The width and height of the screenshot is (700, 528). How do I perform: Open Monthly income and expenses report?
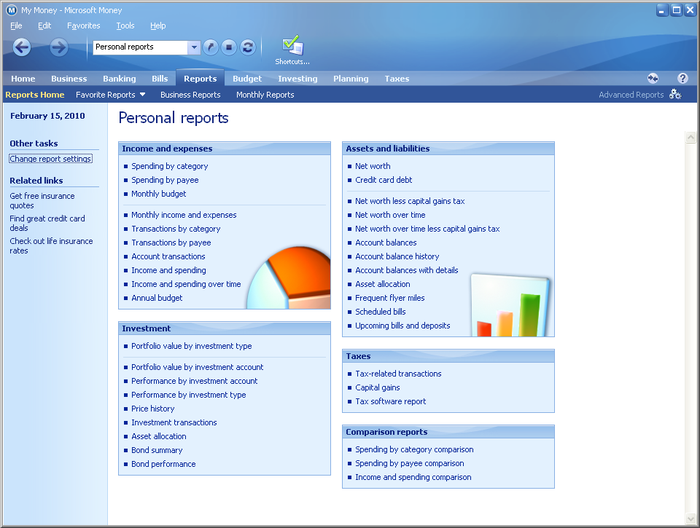tap(184, 215)
